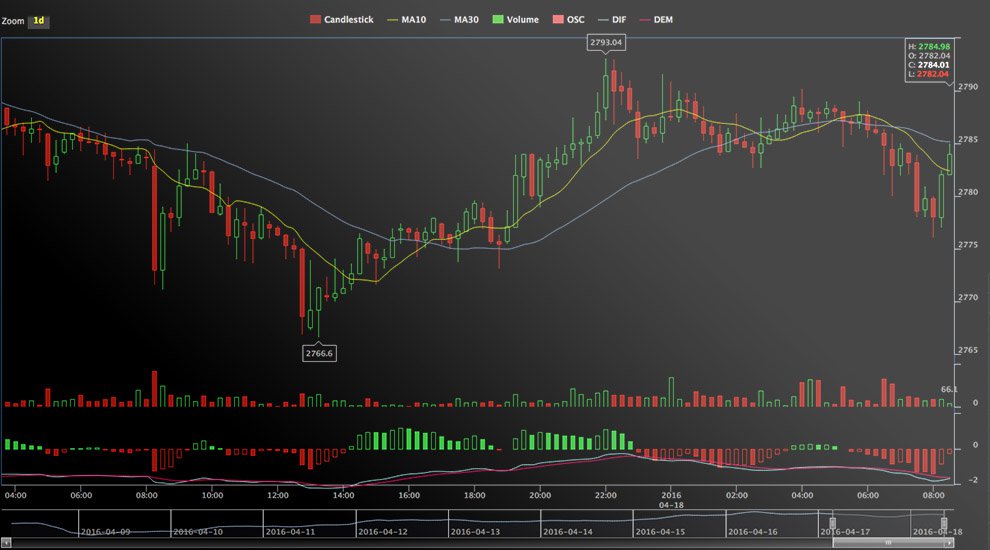Hide the DIF line via legend
The height and width of the screenshot is (550, 990).
[603, 20]
